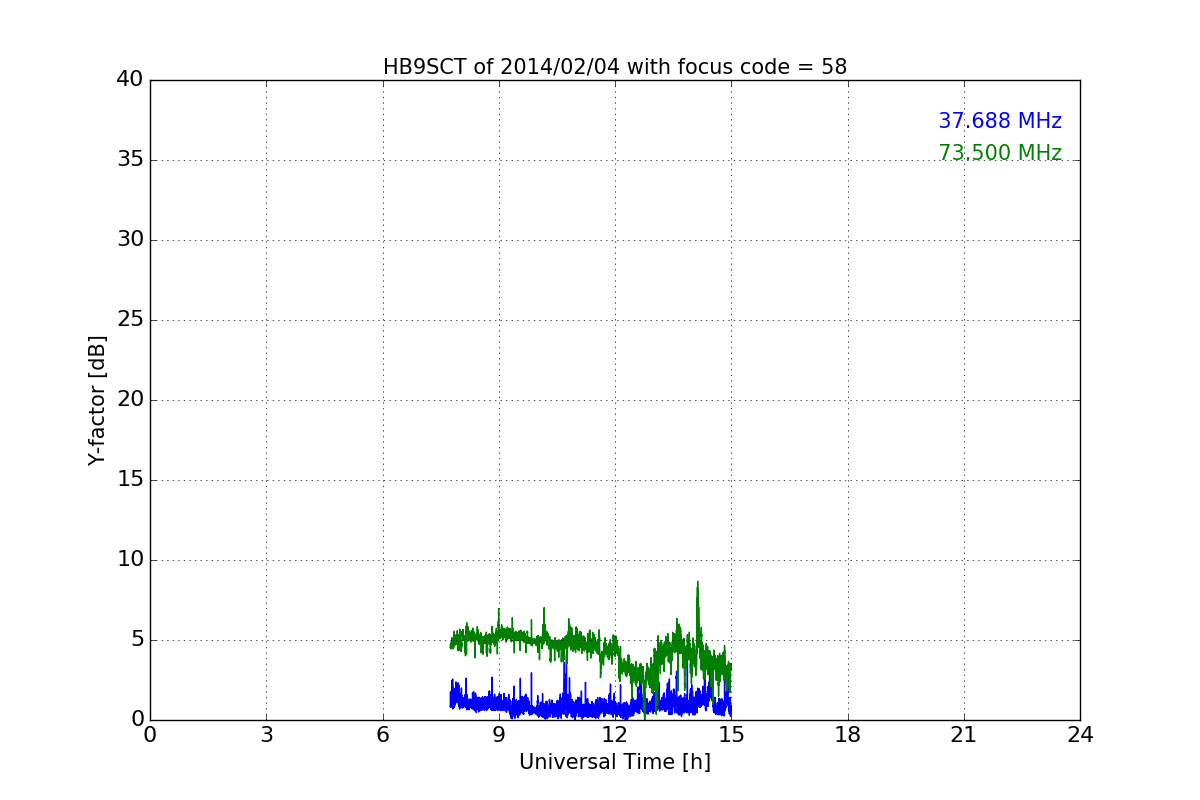Viewport: 1200px width, 800px height.
Task: Click the plot title 'HB9SCT of 2014/02/04 with focus code = 58'
Action: [615, 67]
